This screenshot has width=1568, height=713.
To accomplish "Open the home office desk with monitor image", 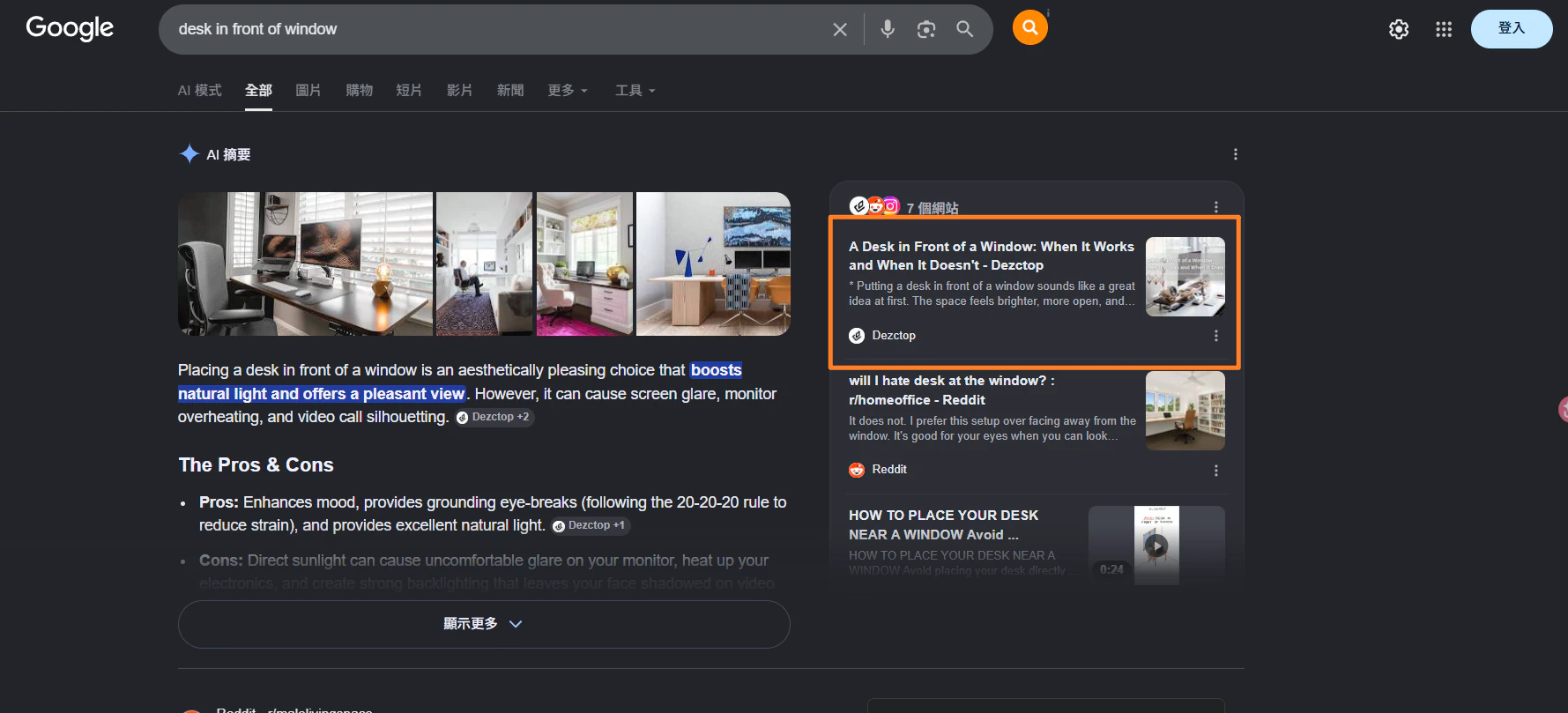I will [305, 264].
